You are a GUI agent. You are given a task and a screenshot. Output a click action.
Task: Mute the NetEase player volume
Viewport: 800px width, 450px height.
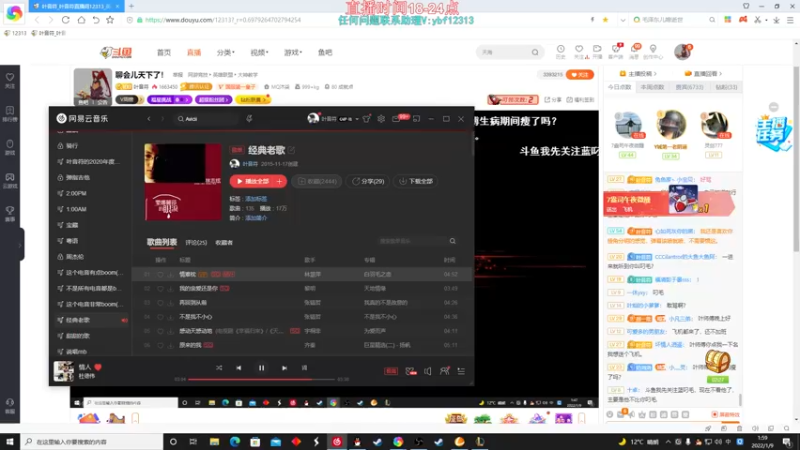coord(428,371)
